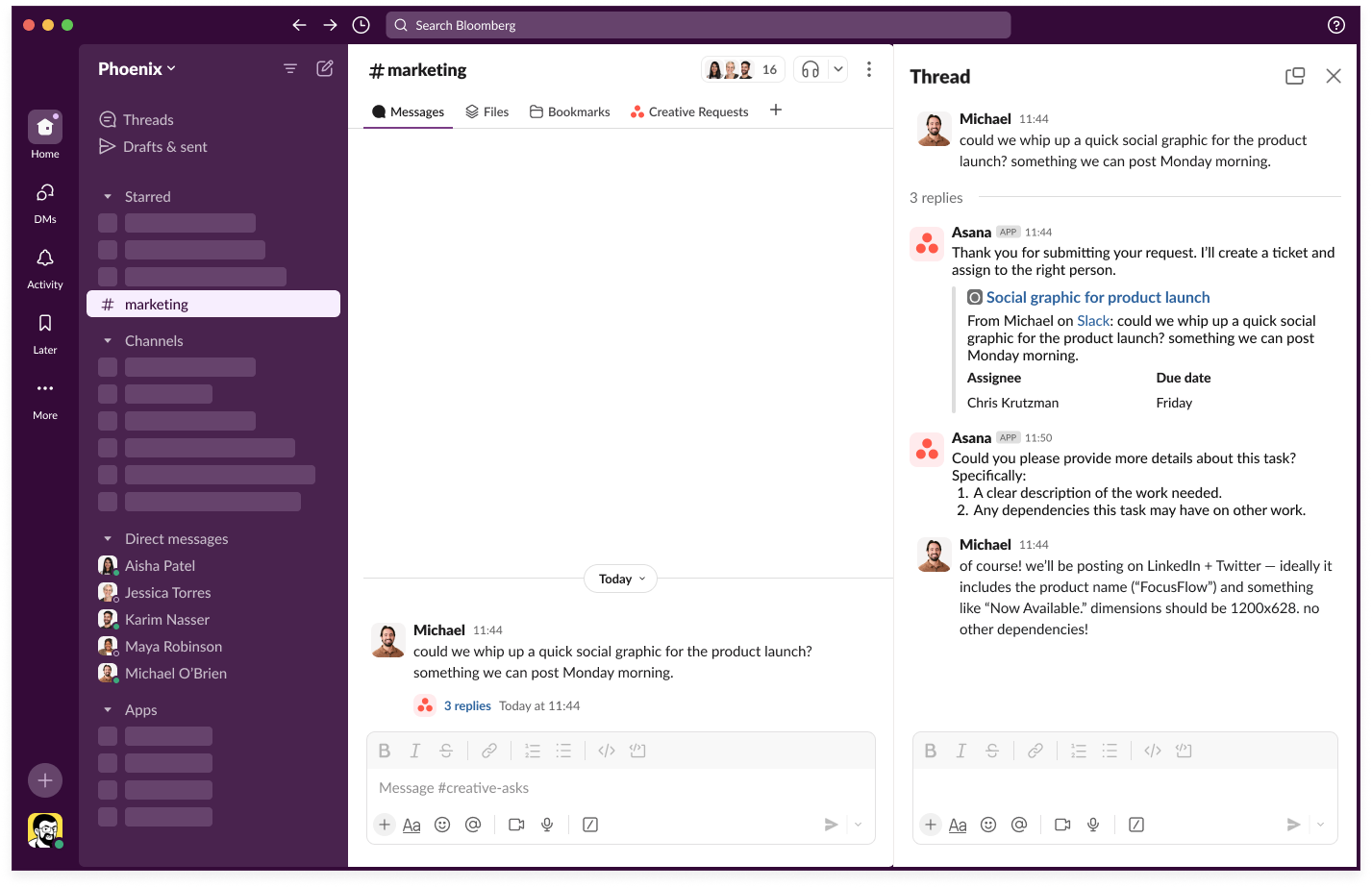1372x888 pixels.
Task: Record an audio clip in the composer
Action: (546, 824)
